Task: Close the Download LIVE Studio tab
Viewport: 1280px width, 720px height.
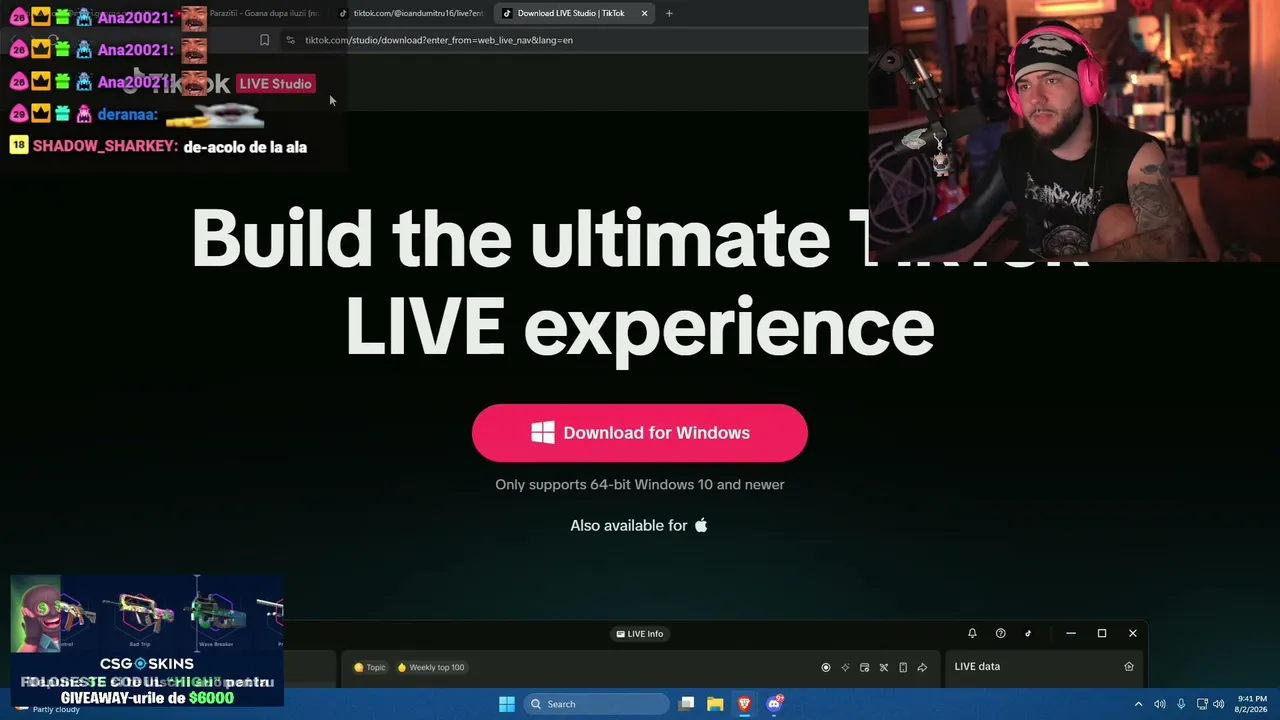Action: pos(644,13)
